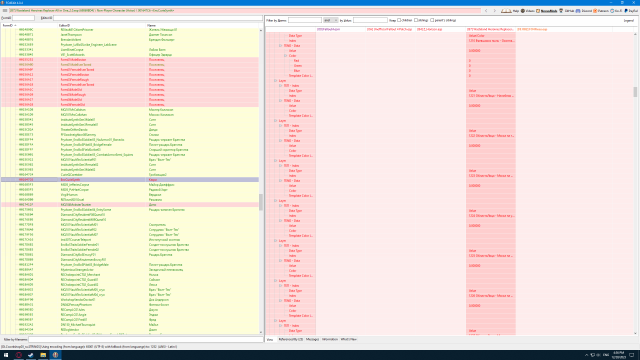Screen dimensions: 640x360
Task: Click the taskbar clock
Action: click(619, 355)
